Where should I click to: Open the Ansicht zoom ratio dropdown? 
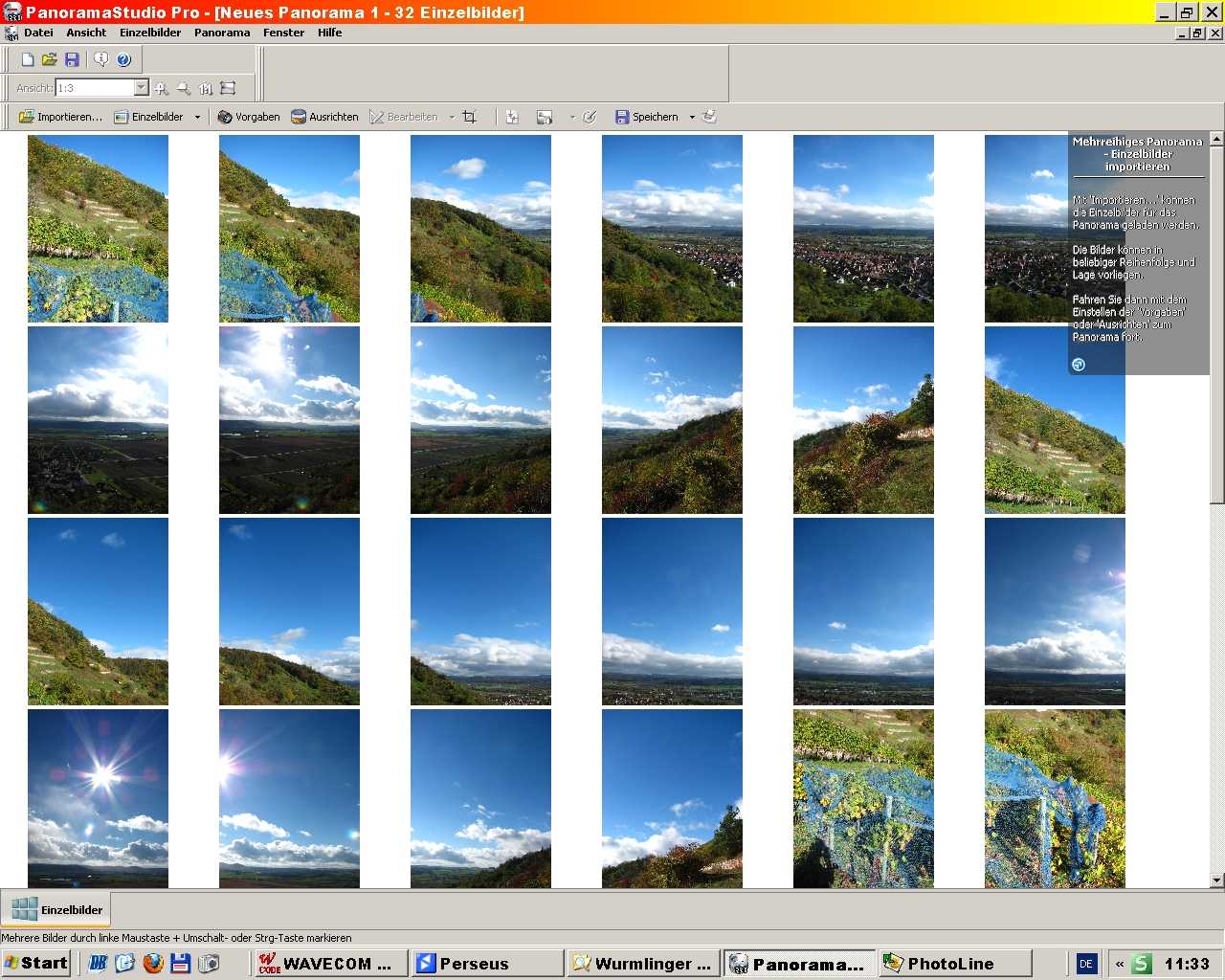point(142,88)
